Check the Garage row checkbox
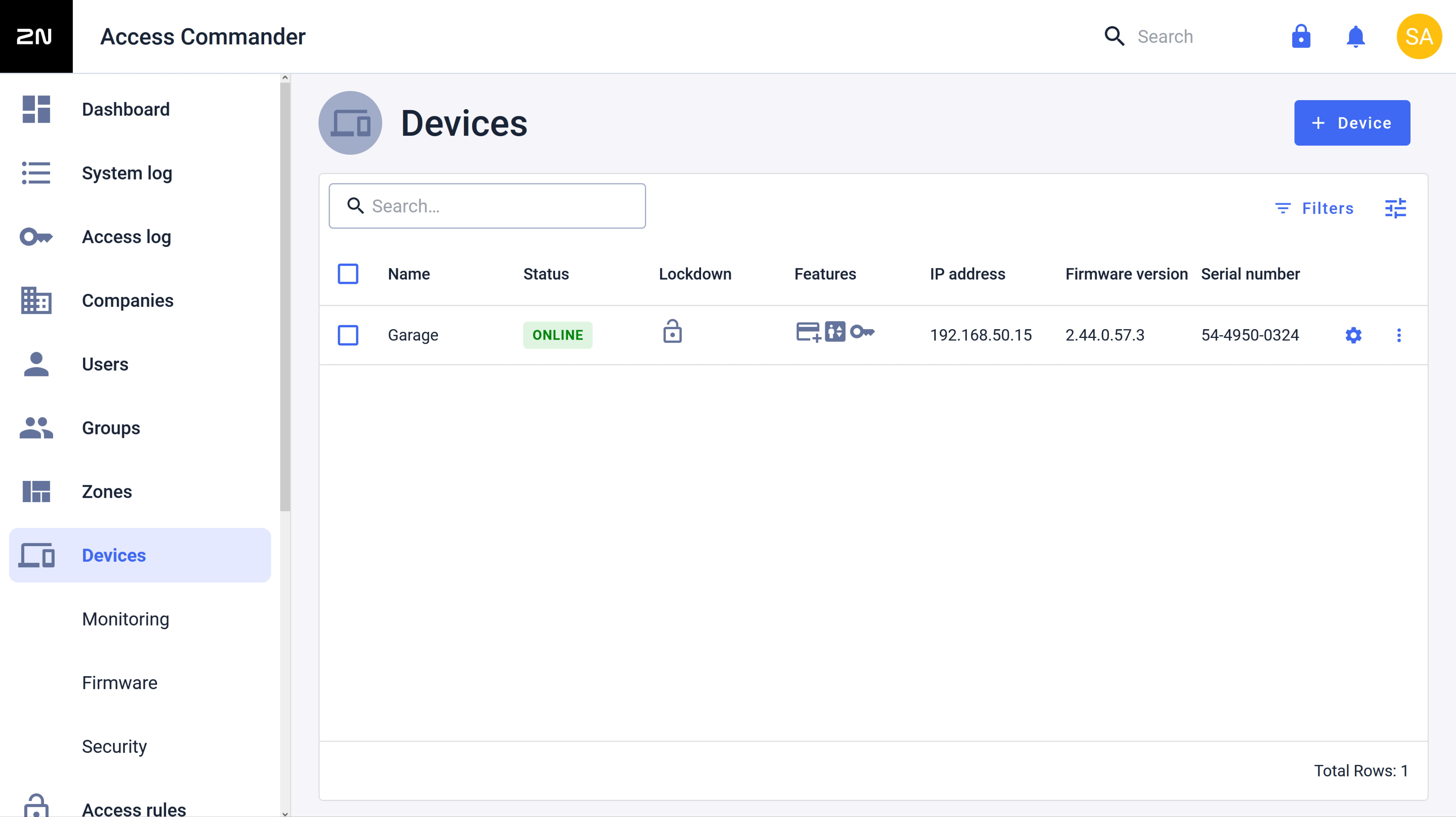Viewport: 1456px width, 817px height. point(348,335)
